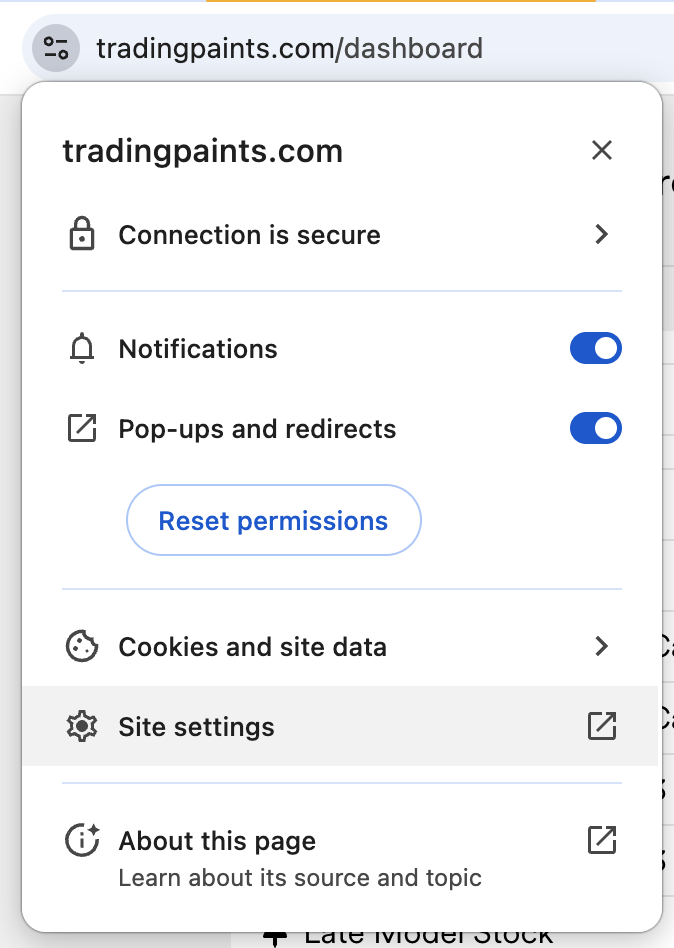Click the Notifications bell icon
Screen dimensions: 674x948
(x=81, y=349)
